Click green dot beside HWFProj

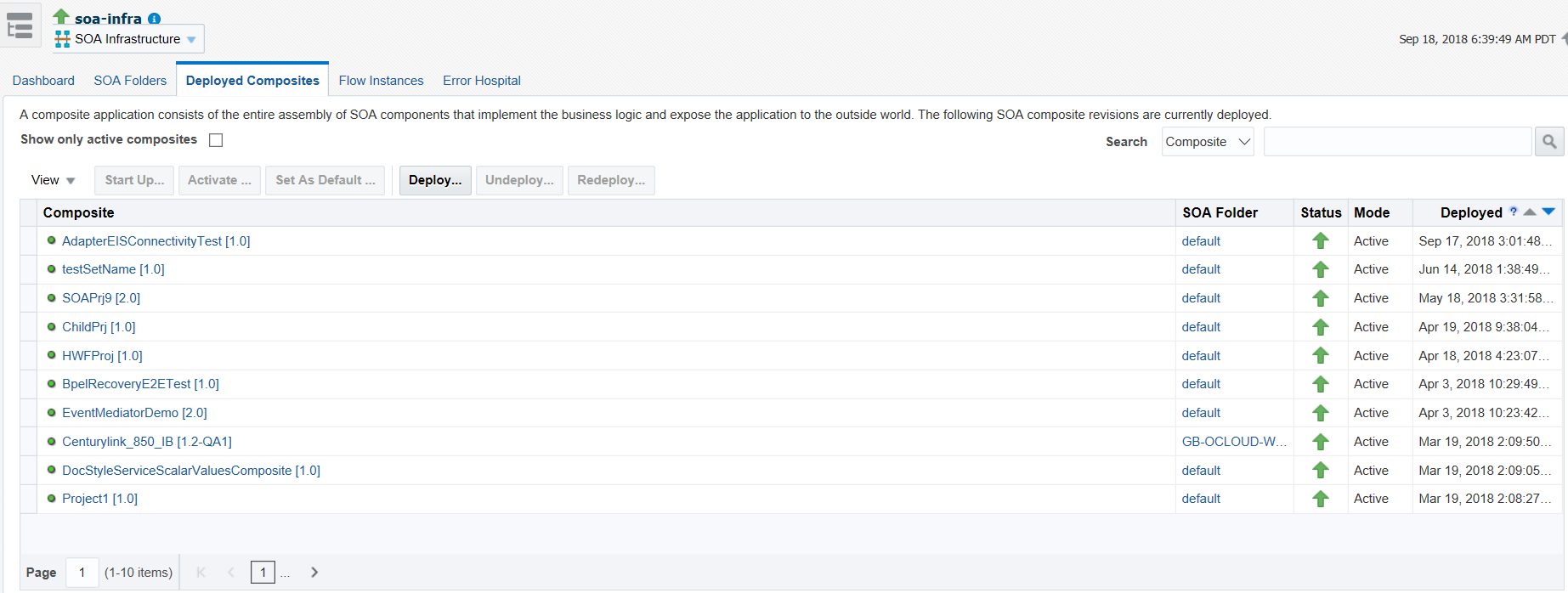coord(52,355)
